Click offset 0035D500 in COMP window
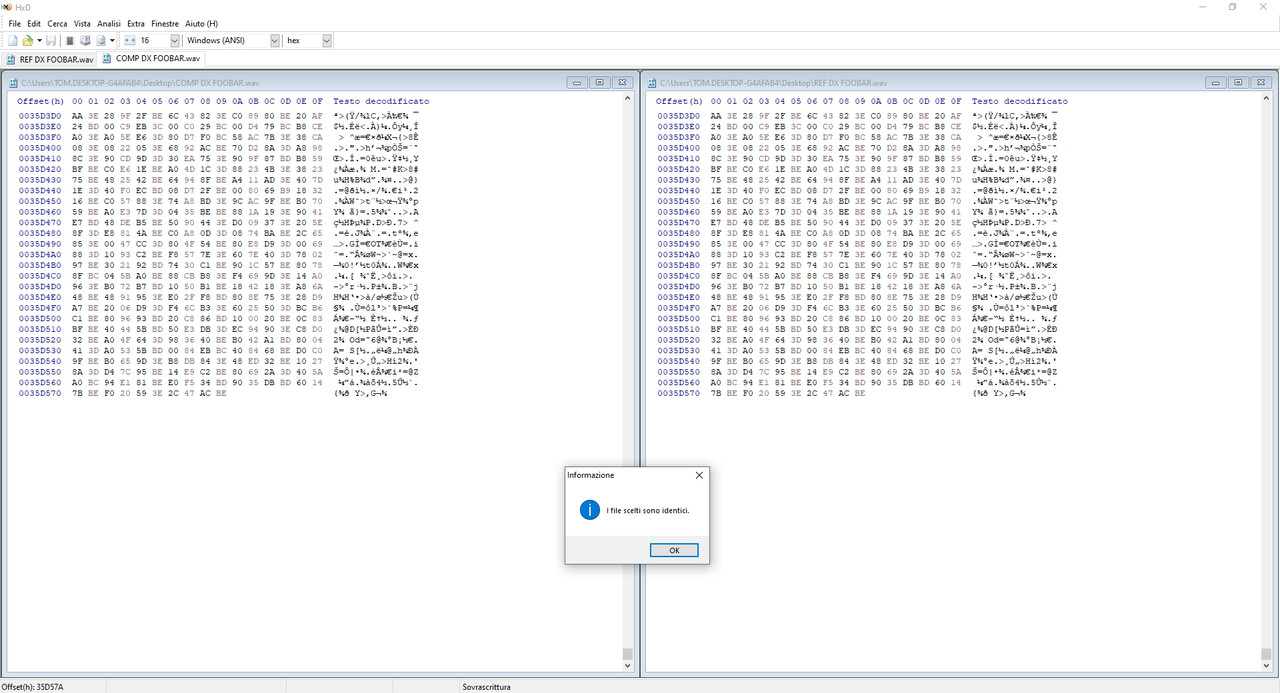1280x693 pixels. tap(40, 318)
